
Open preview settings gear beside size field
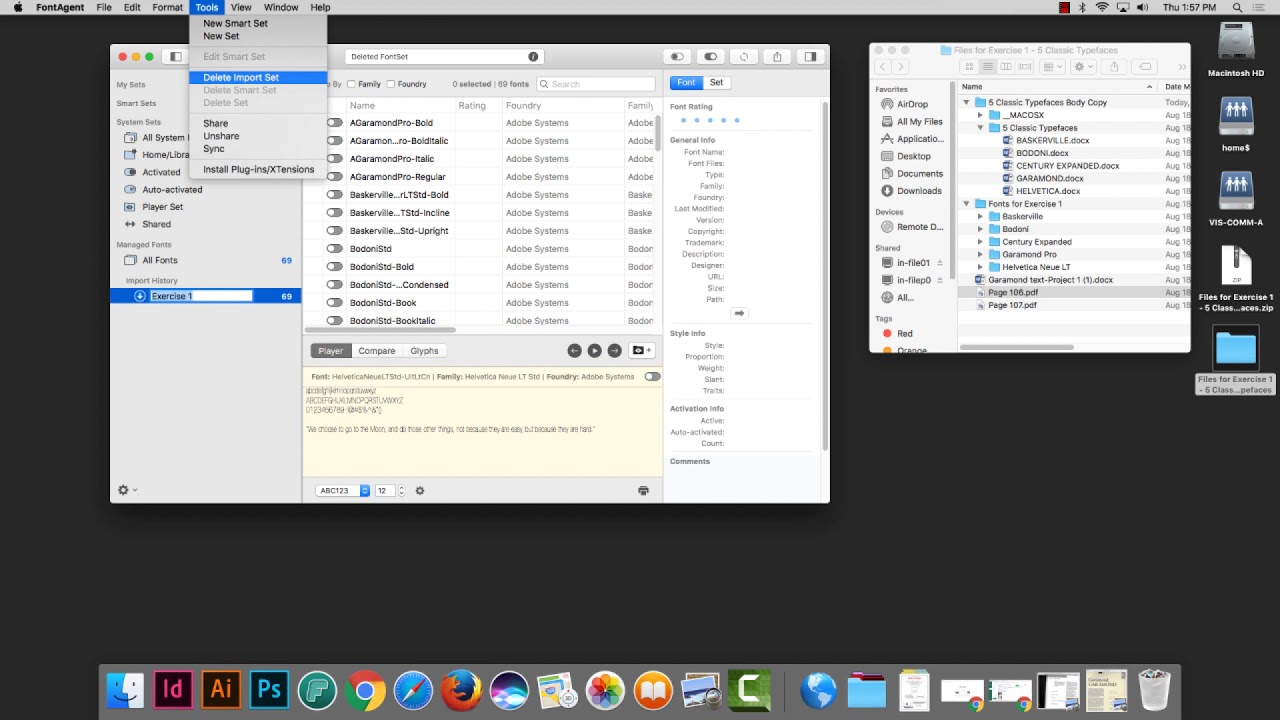[420, 491]
